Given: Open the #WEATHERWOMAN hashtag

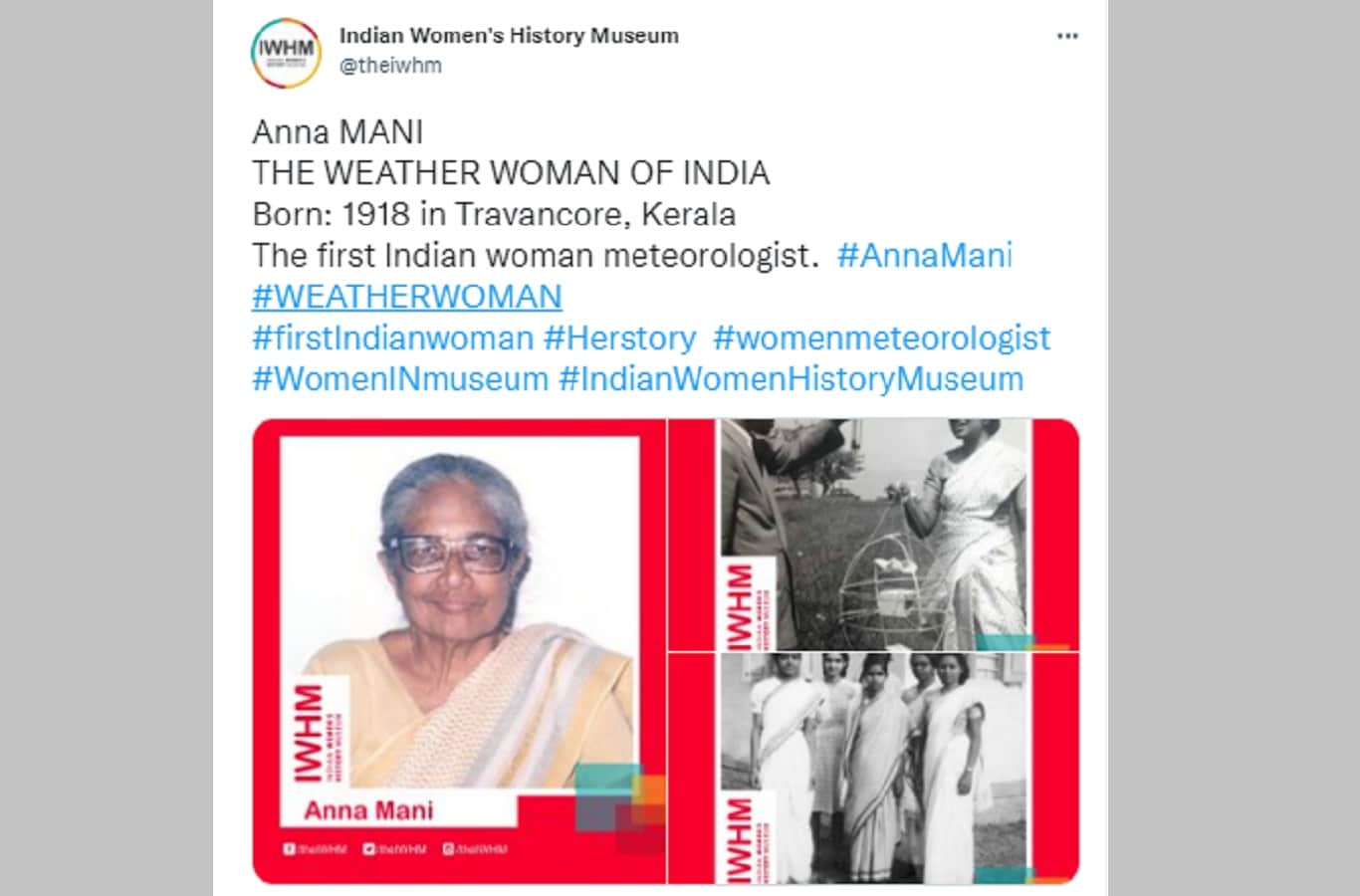Looking at the screenshot, I should (407, 297).
